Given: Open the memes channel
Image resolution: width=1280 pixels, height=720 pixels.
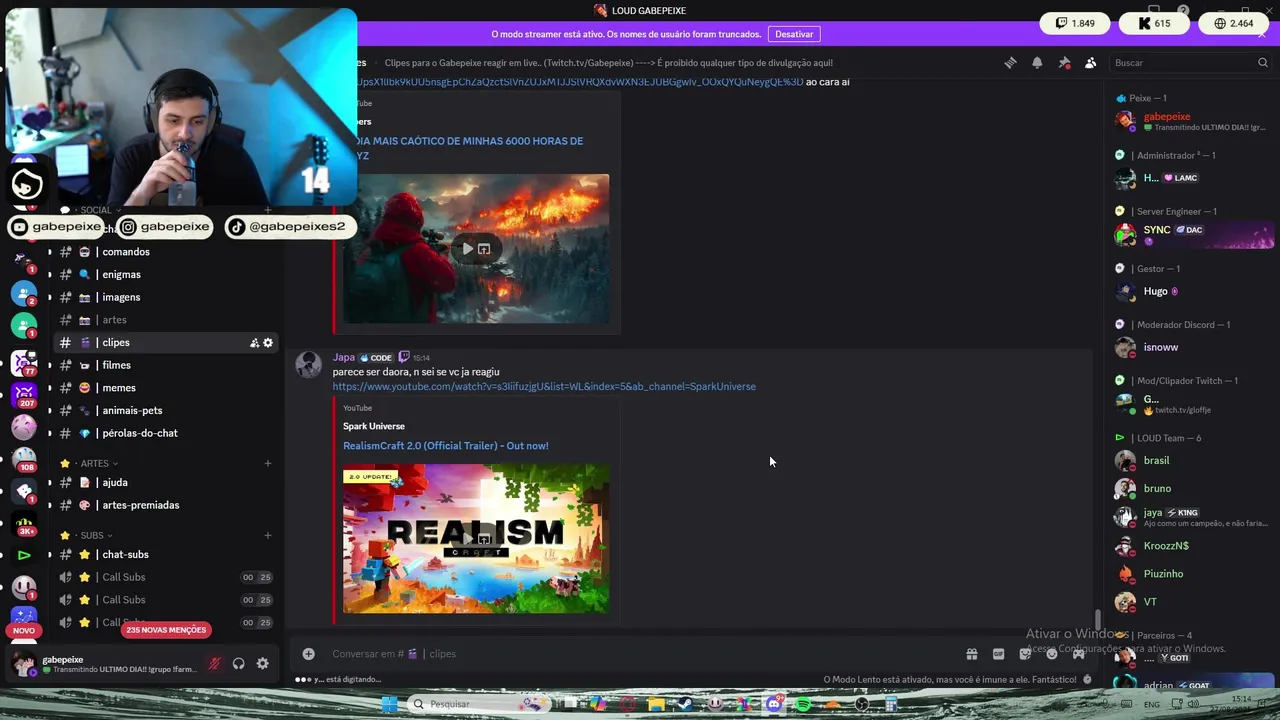Looking at the screenshot, I should [164, 388].
